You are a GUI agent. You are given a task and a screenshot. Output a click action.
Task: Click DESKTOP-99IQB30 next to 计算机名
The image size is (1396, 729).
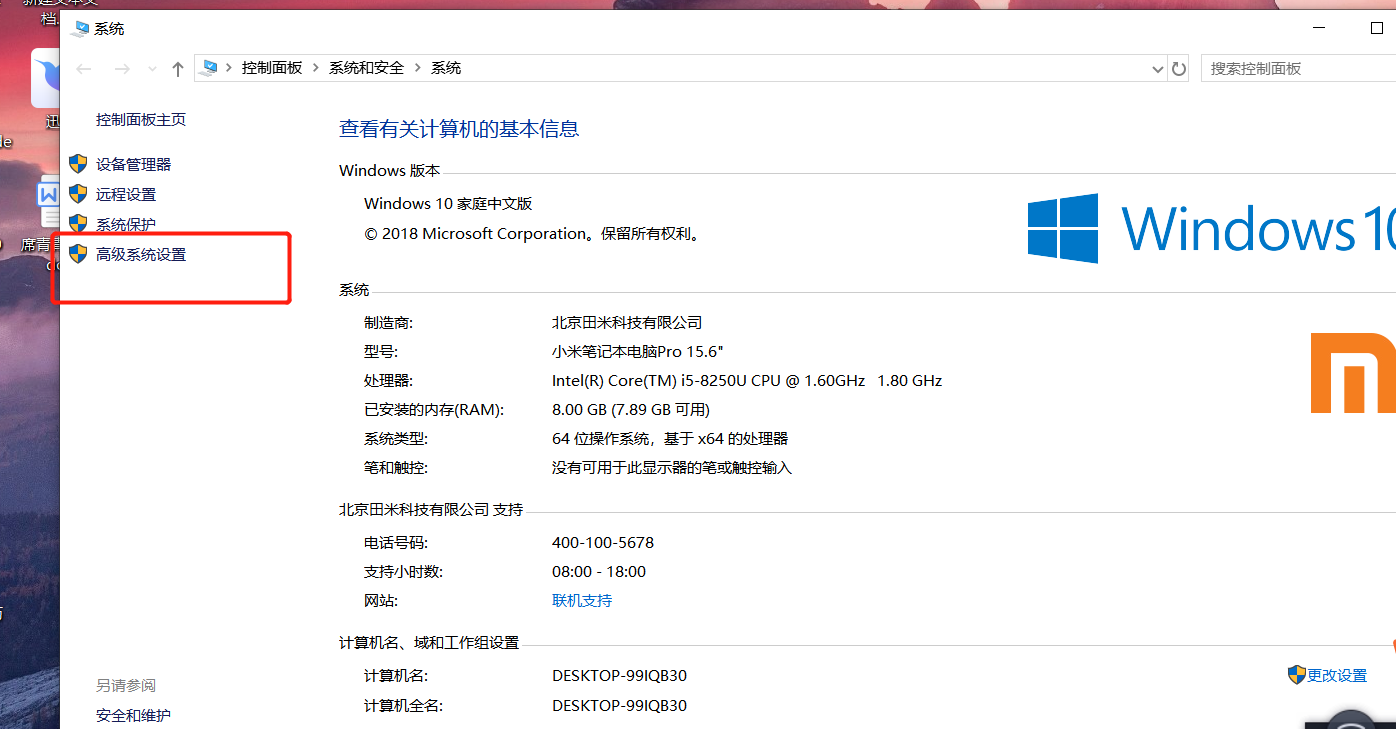[x=619, y=676]
